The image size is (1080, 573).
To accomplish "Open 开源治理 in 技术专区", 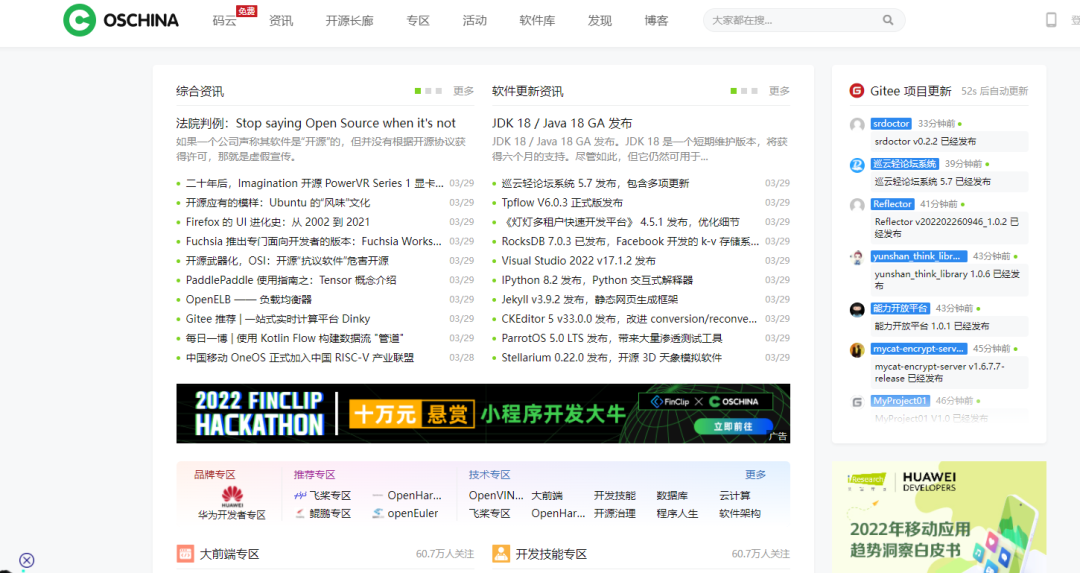I will point(615,514).
